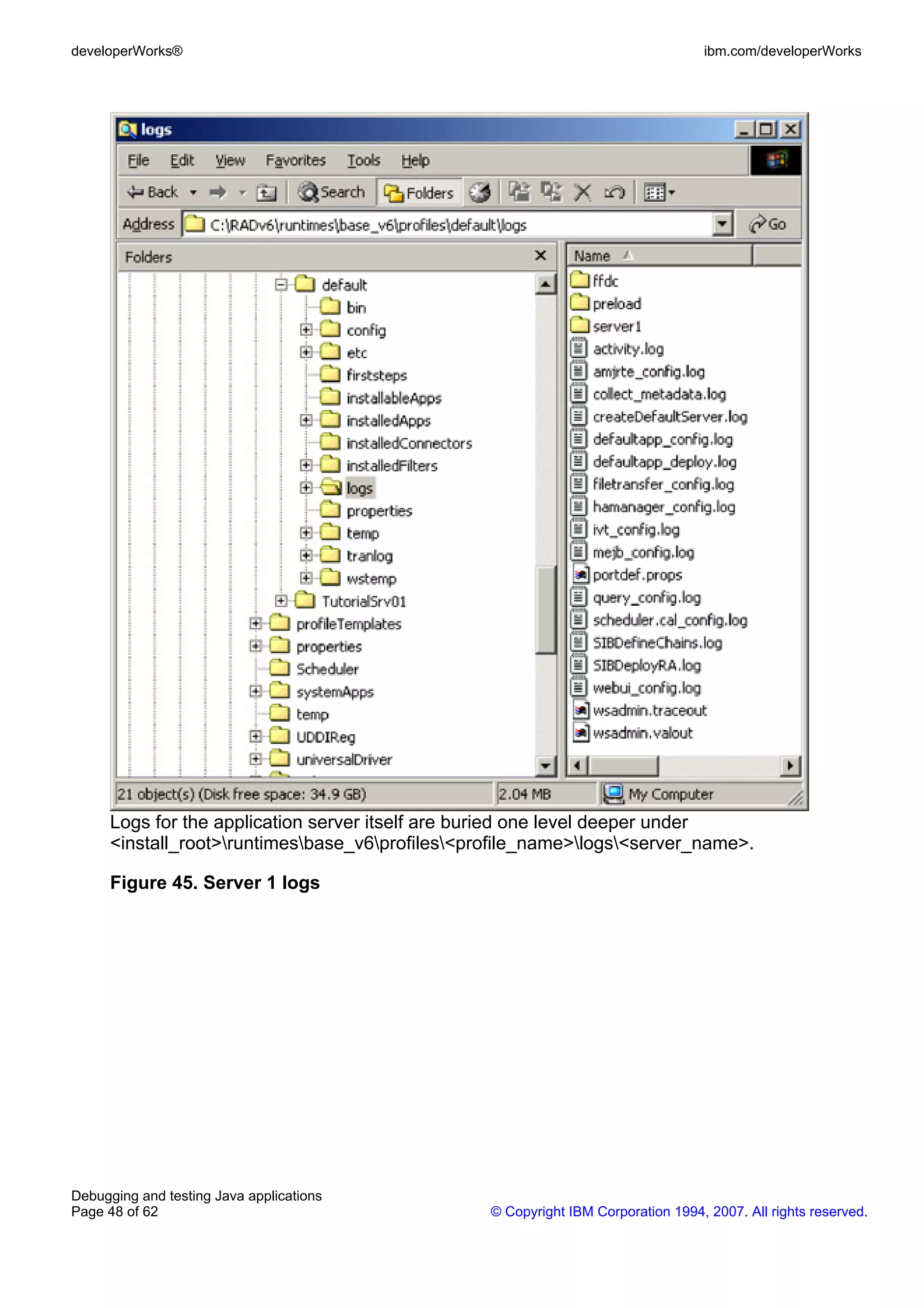The height and width of the screenshot is (1308, 924).
Task: Close the Folders pane
Action: (x=541, y=256)
